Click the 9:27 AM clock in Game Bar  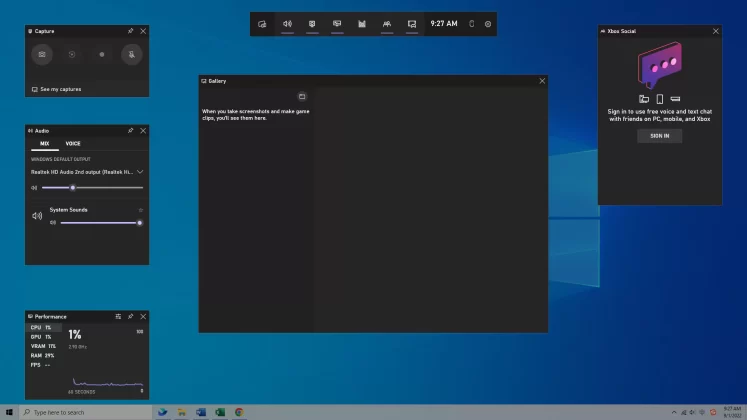coord(444,24)
